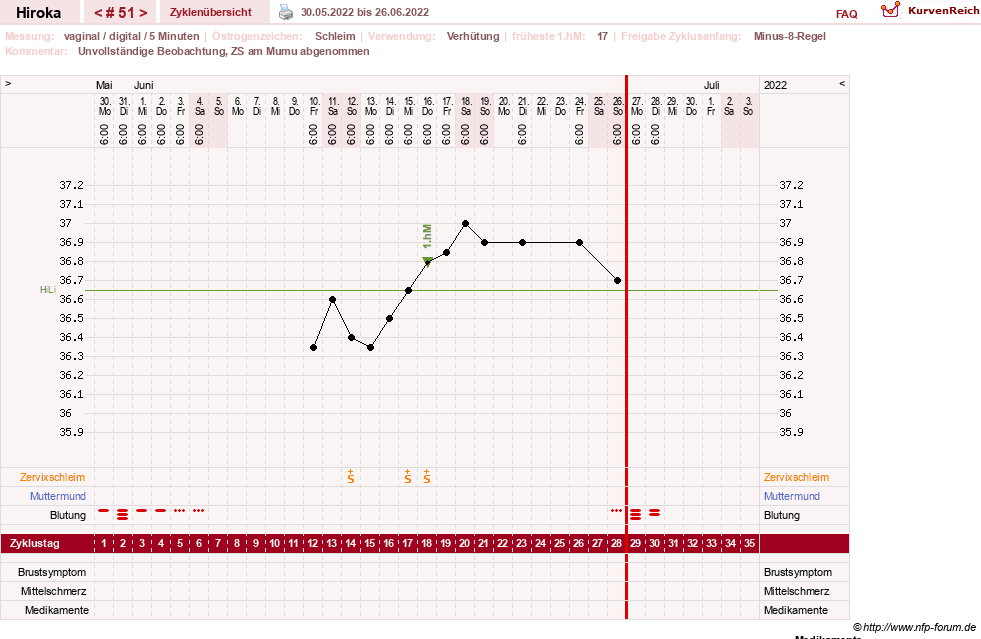This screenshot has height=639, width=981.
Task: Click cycle day 18 in Zyklustag row
Action: [x=427, y=543]
